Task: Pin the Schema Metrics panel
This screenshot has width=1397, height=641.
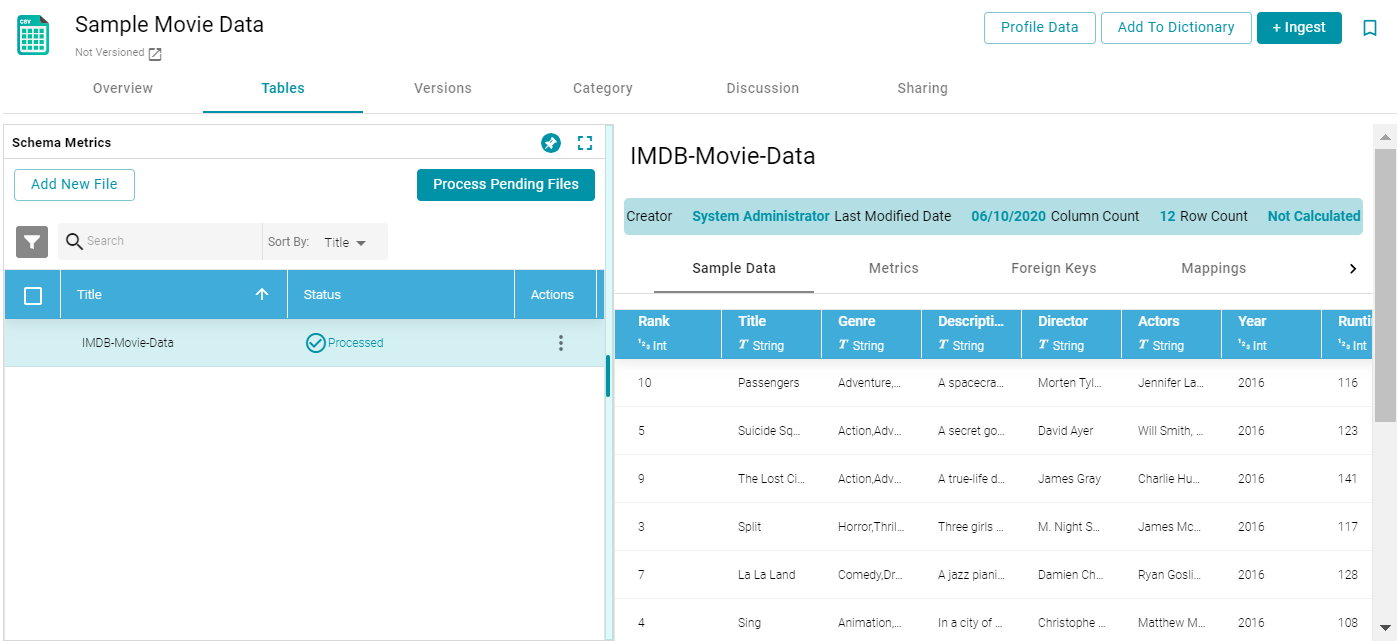Action: pos(551,143)
